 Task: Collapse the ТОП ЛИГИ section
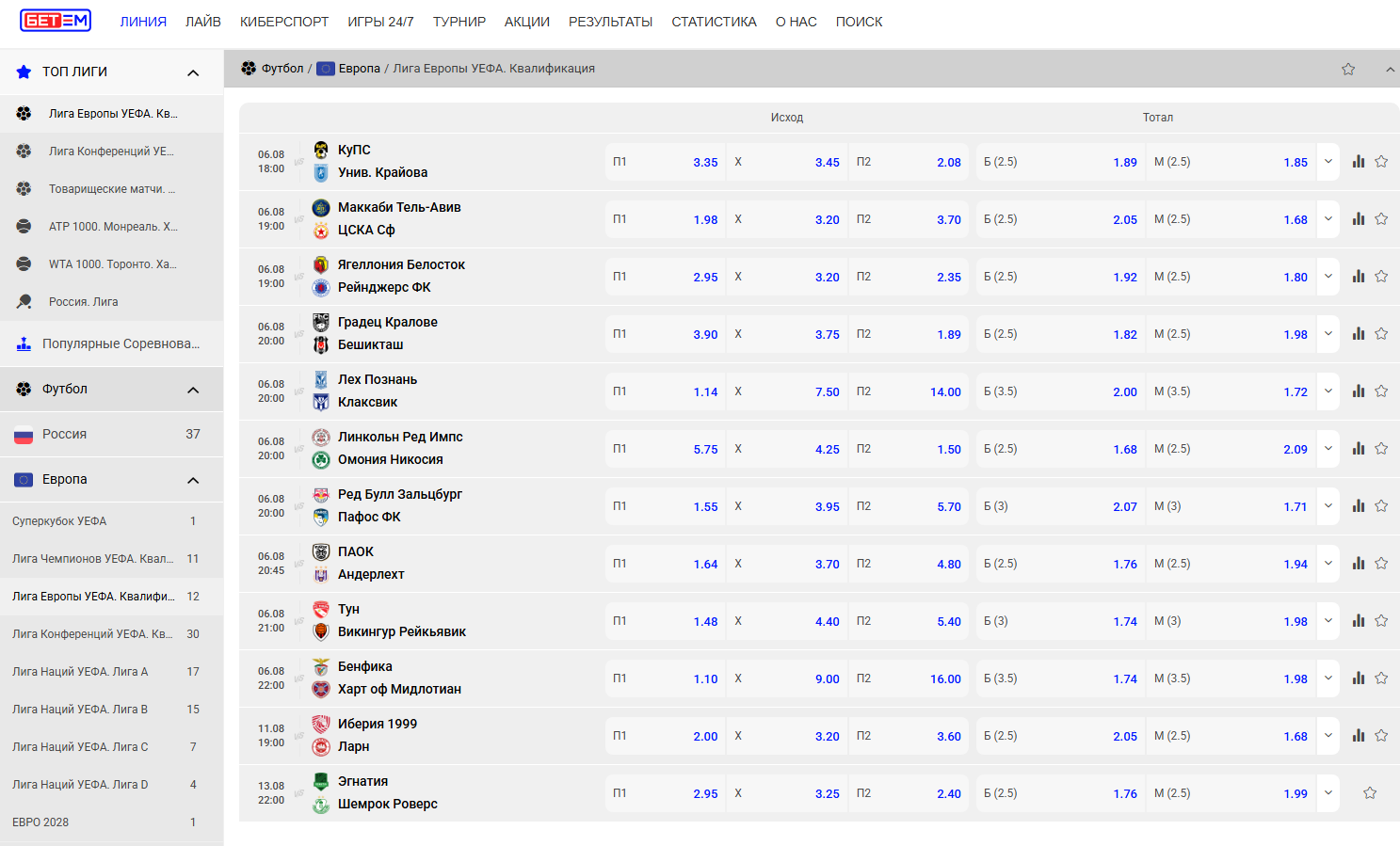(193, 72)
